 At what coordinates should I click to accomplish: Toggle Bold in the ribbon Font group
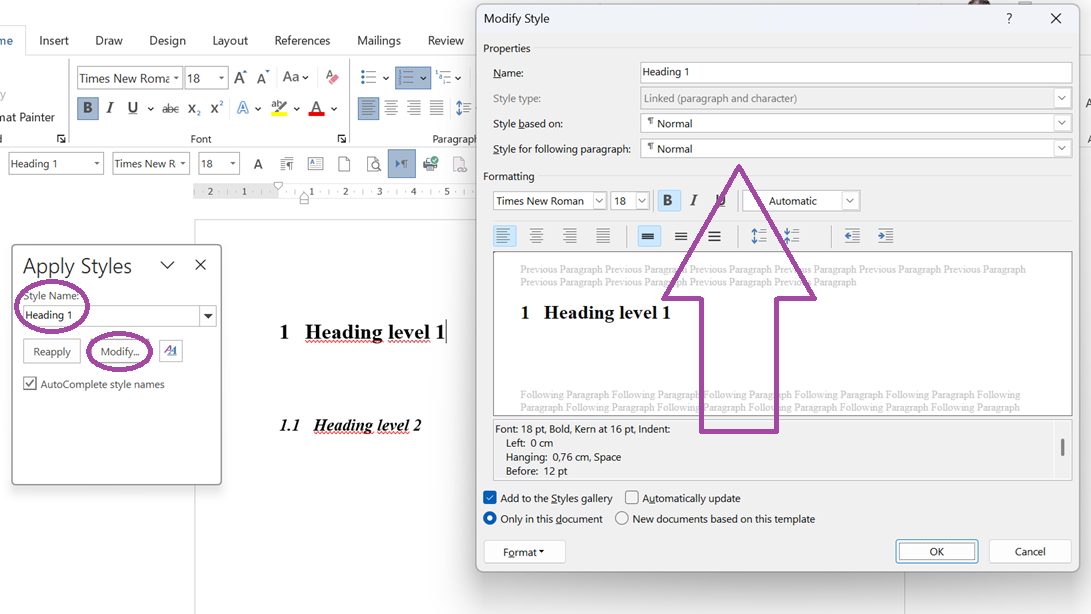pos(88,108)
